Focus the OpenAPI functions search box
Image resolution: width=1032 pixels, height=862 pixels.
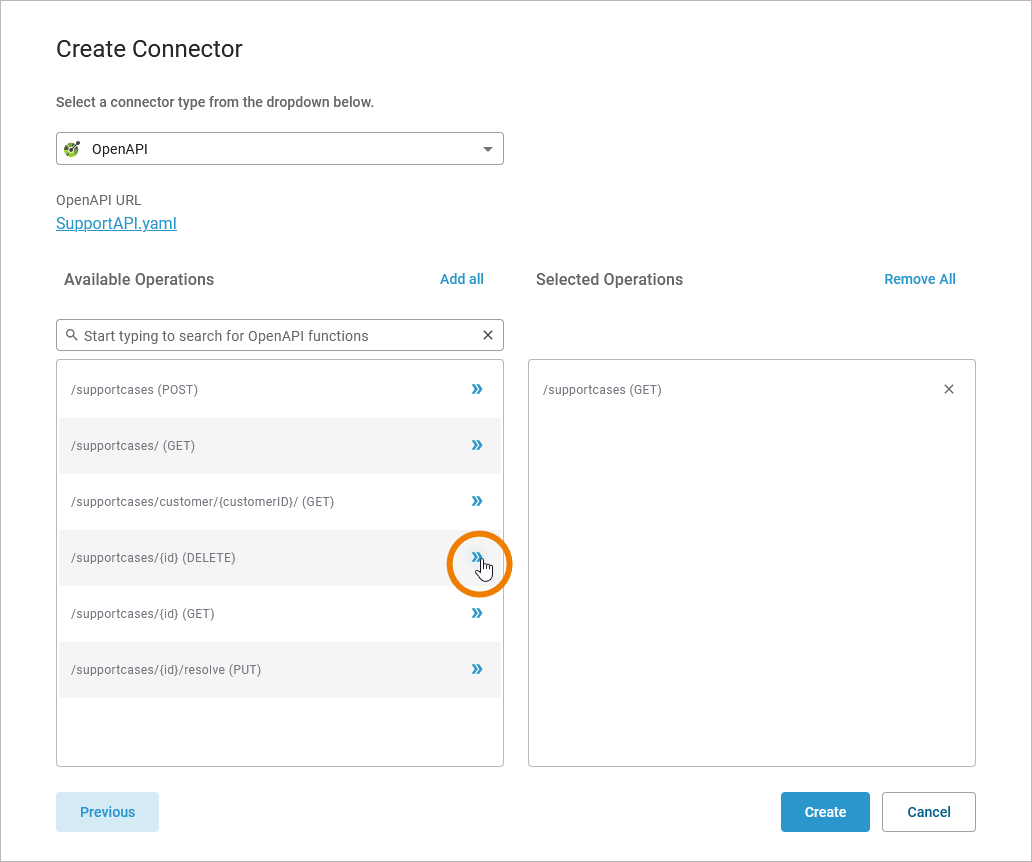point(270,336)
